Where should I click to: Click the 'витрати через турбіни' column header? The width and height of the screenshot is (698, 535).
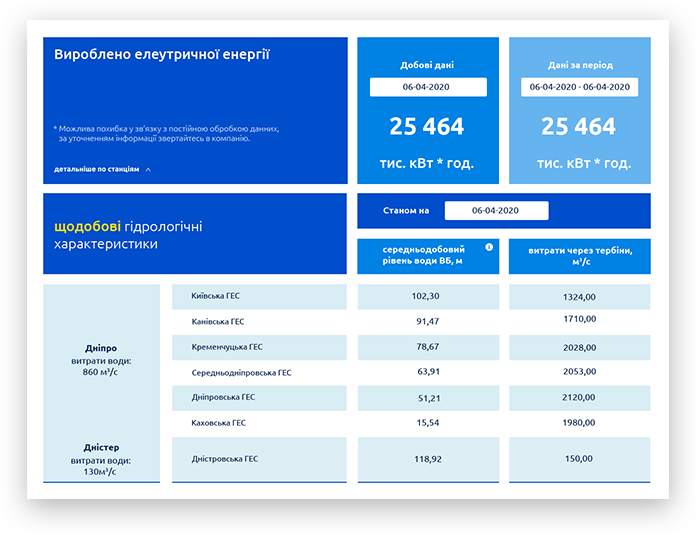point(580,256)
